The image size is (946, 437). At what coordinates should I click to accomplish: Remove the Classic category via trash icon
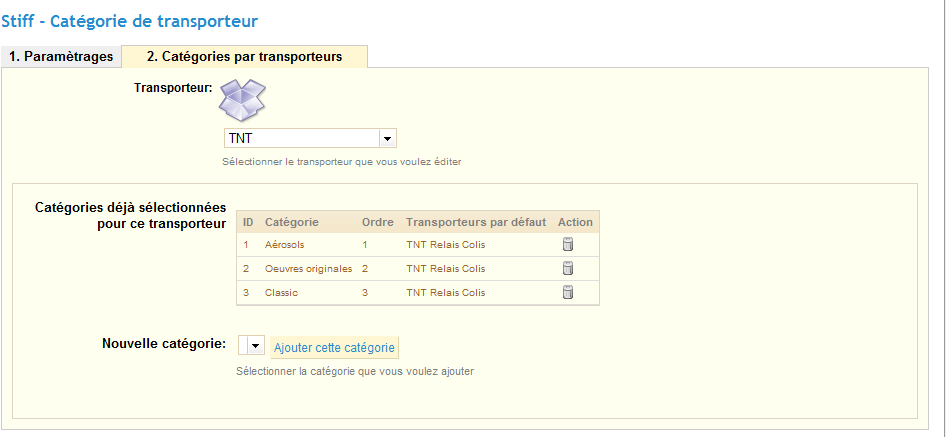tap(568, 292)
